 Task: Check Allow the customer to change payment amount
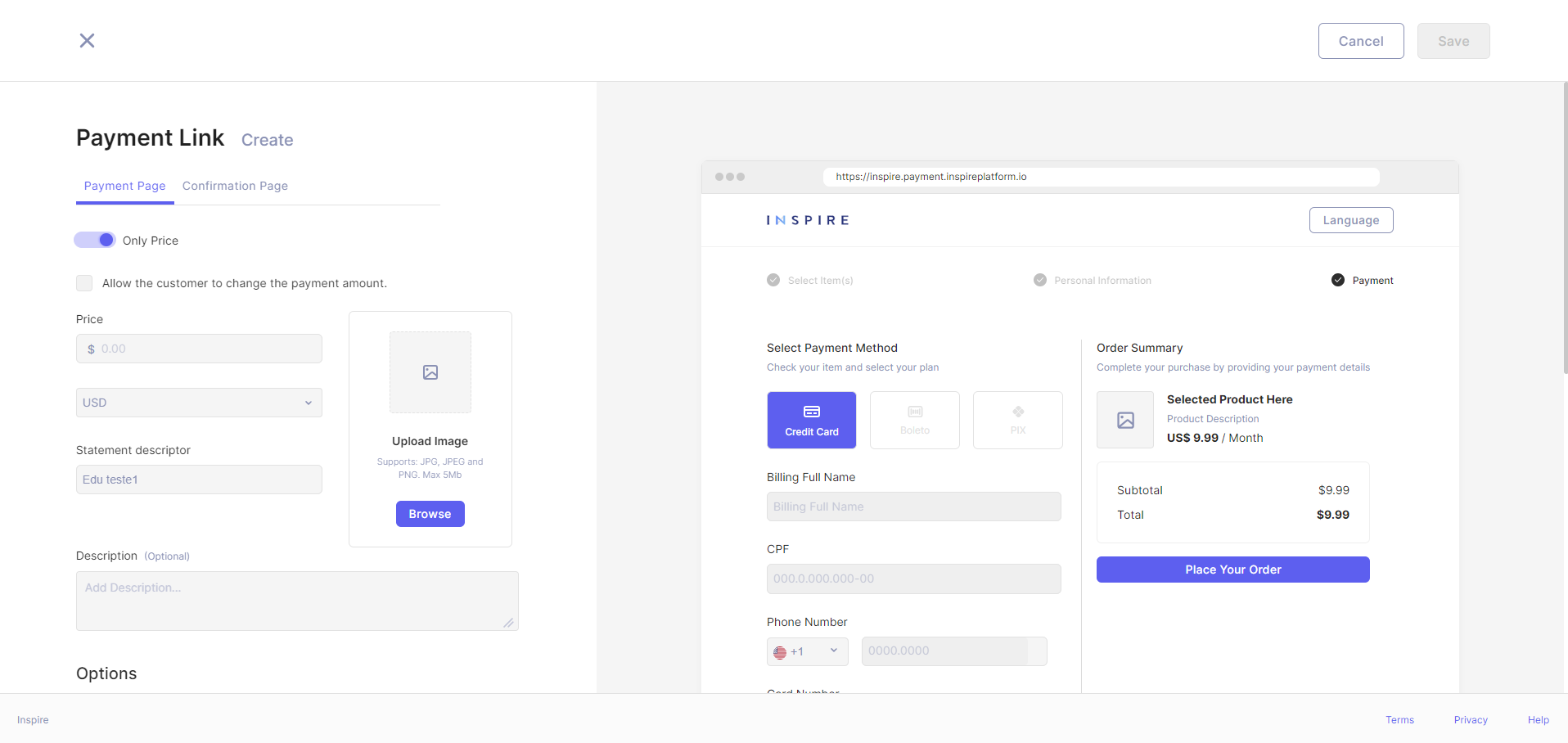click(x=84, y=283)
